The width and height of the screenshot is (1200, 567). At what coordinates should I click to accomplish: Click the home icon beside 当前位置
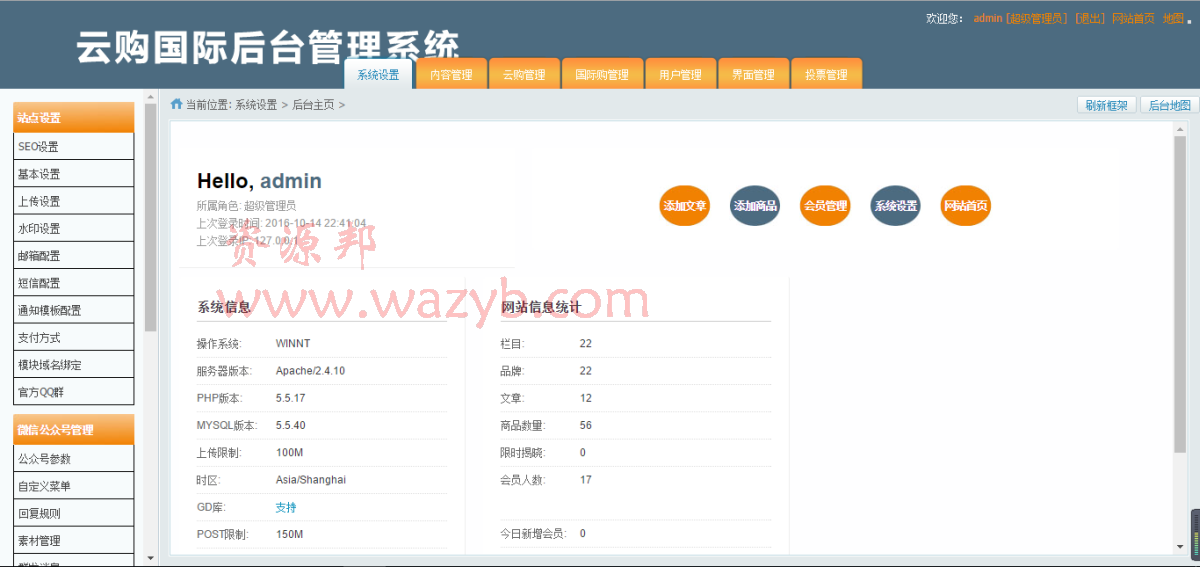coord(177,104)
